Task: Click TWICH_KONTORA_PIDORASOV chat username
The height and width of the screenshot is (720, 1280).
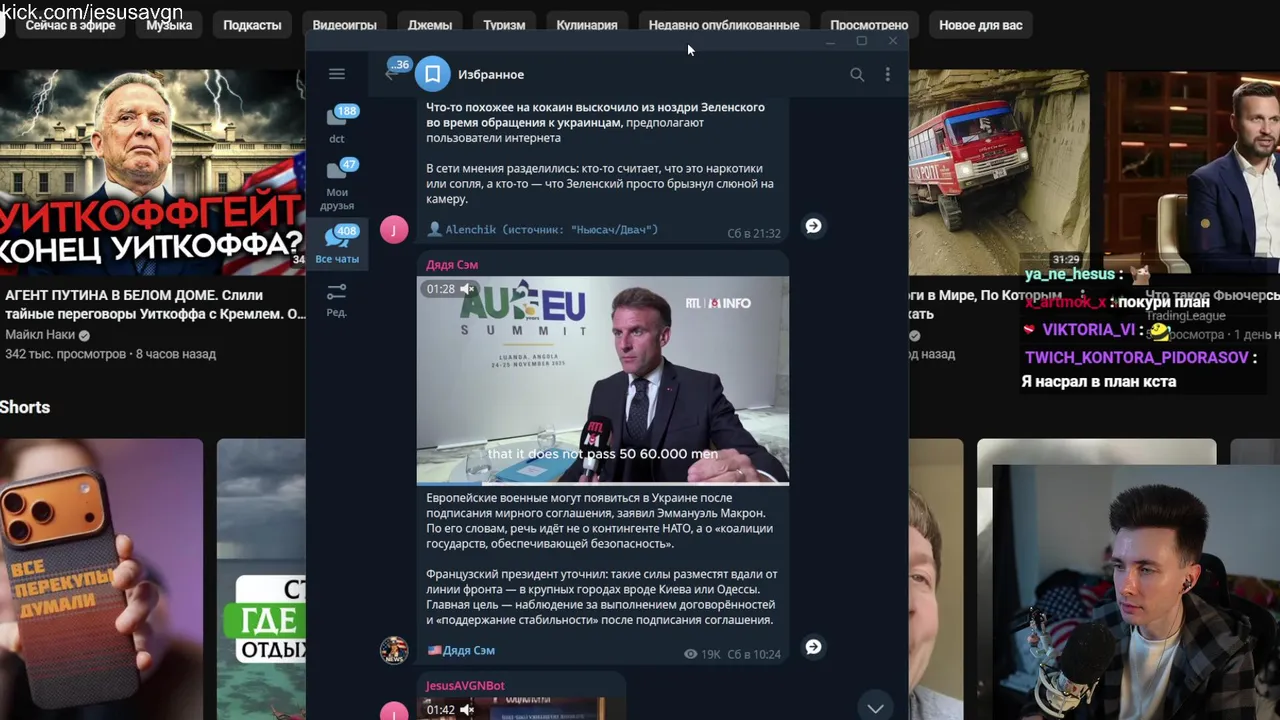Action: [1137, 358]
